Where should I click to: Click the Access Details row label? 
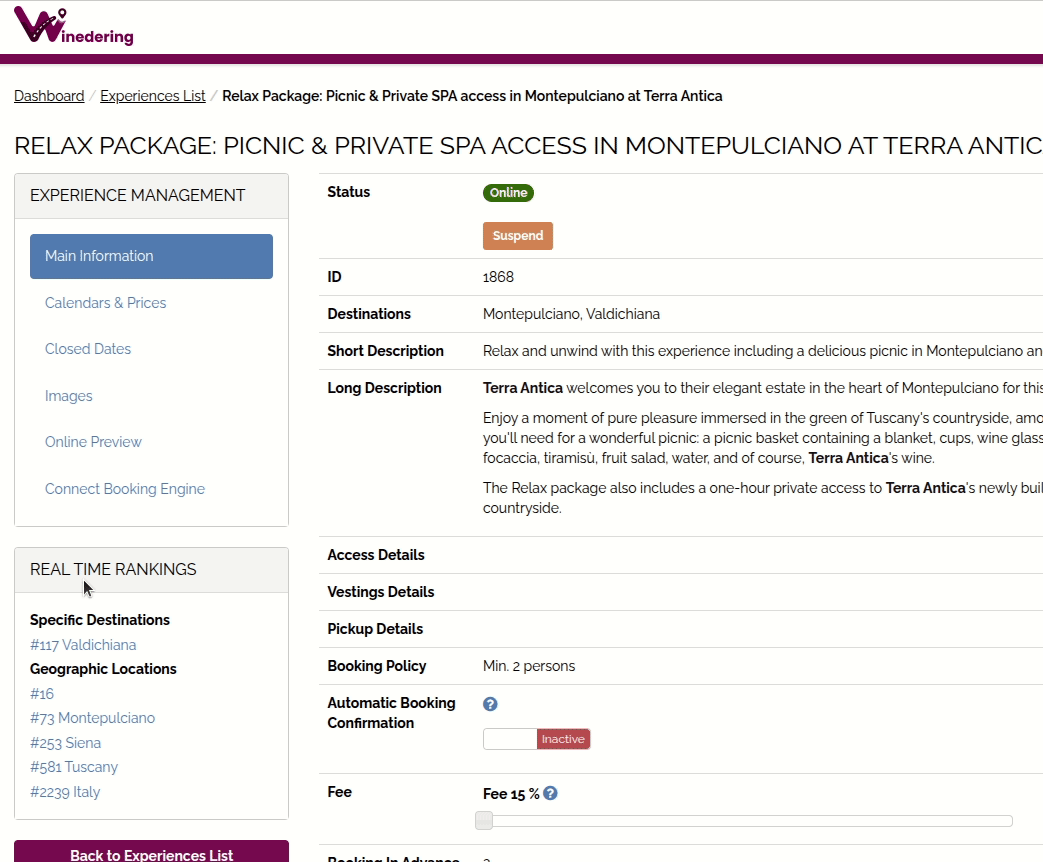pos(376,555)
